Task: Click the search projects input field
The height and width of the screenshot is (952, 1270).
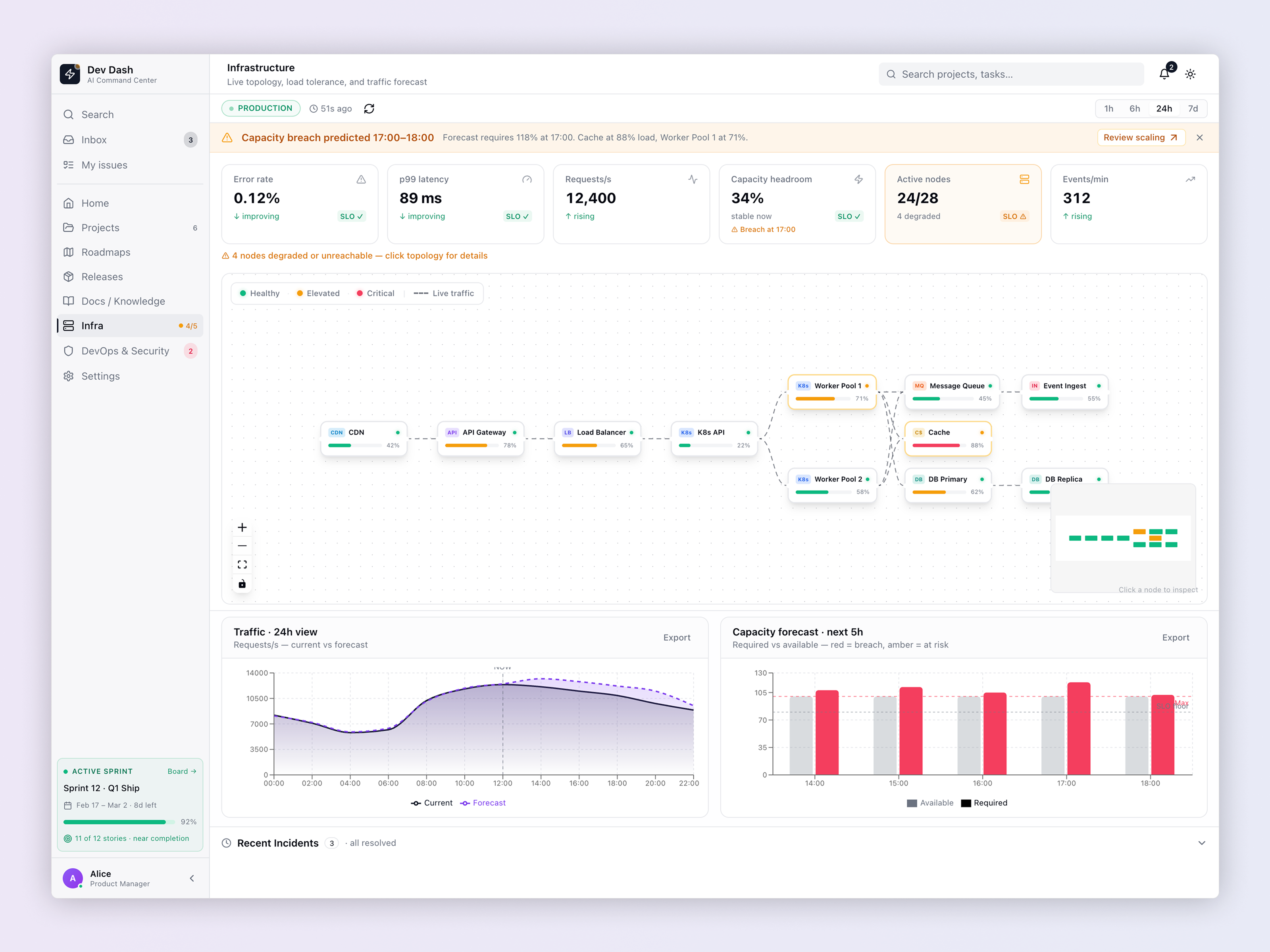Action: tap(1010, 73)
